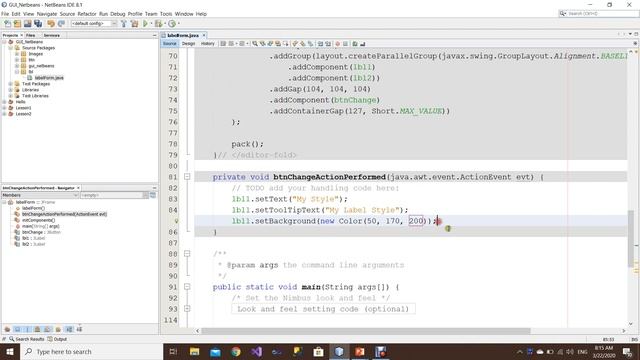640x360 pixels.
Task: Toggle Show Inner Classes in Navigator
Action: (x=47, y=329)
